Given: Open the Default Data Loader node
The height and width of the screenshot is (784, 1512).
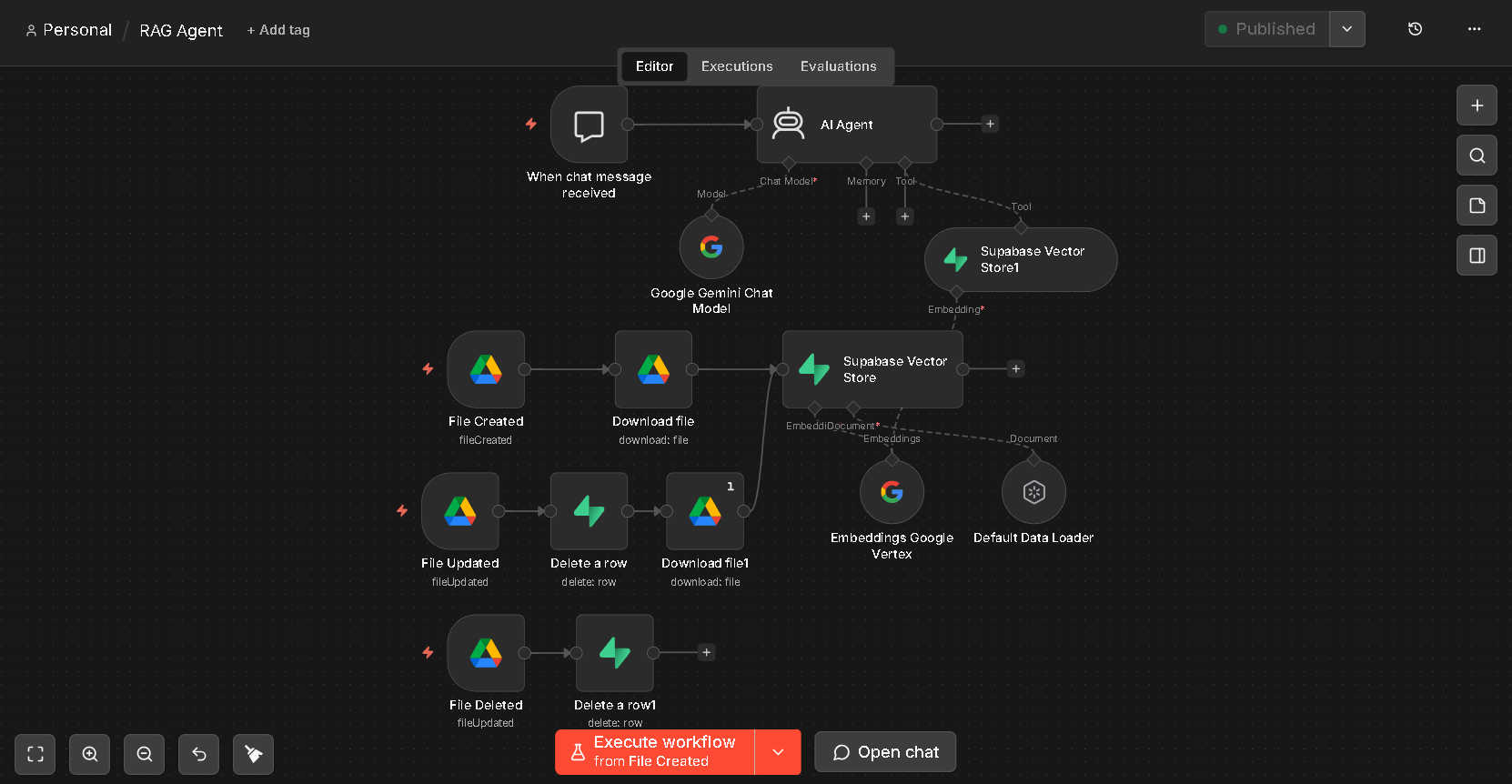Looking at the screenshot, I should pyautogui.click(x=1033, y=492).
